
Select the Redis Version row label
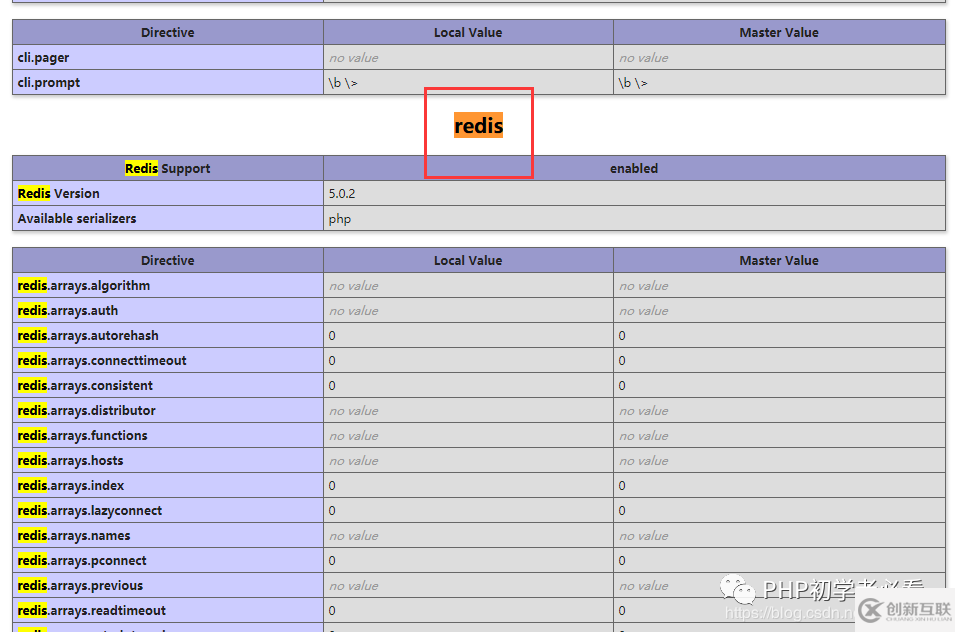(x=167, y=193)
